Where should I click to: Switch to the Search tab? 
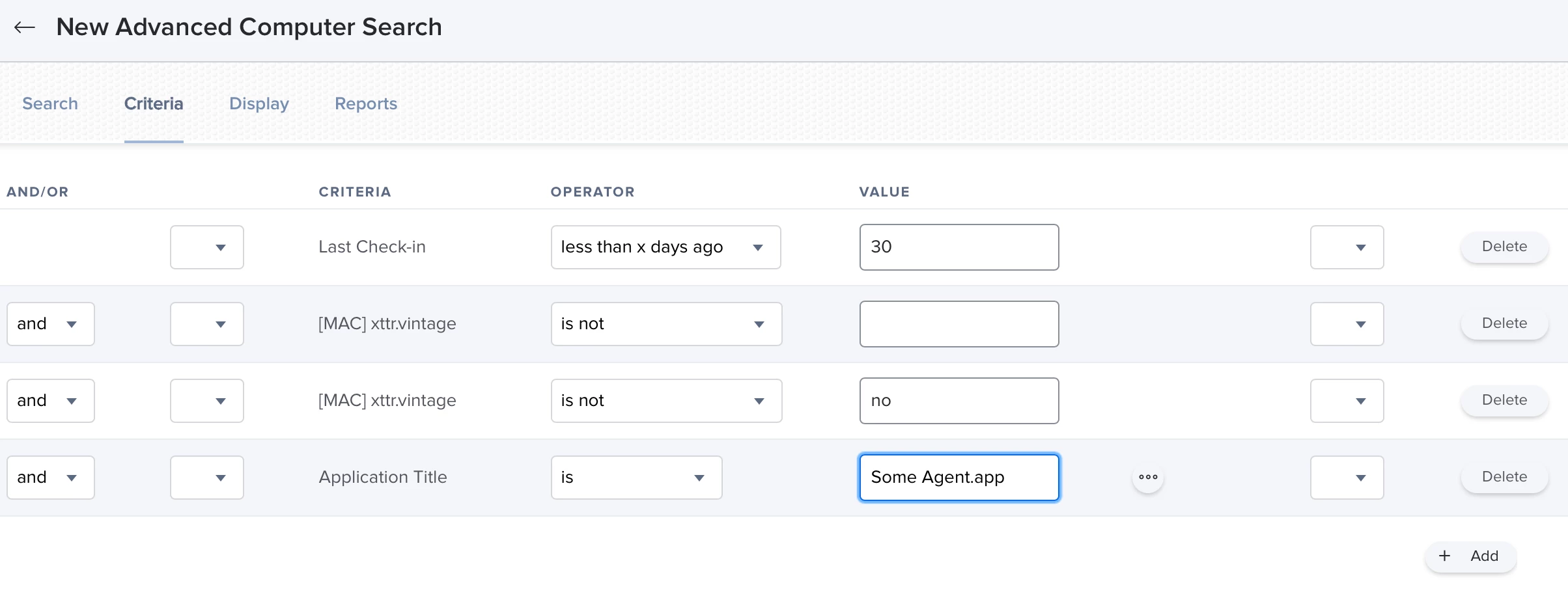pyautogui.click(x=50, y=103)
